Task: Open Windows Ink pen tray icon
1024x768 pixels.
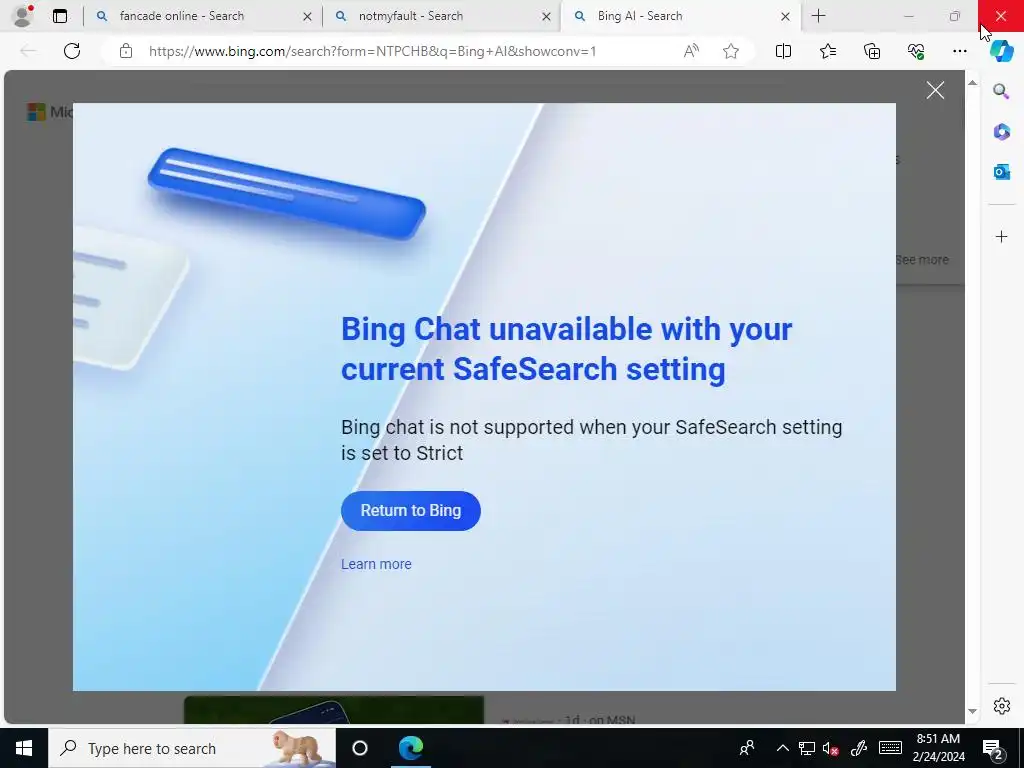Action: [x=858, y=748]
